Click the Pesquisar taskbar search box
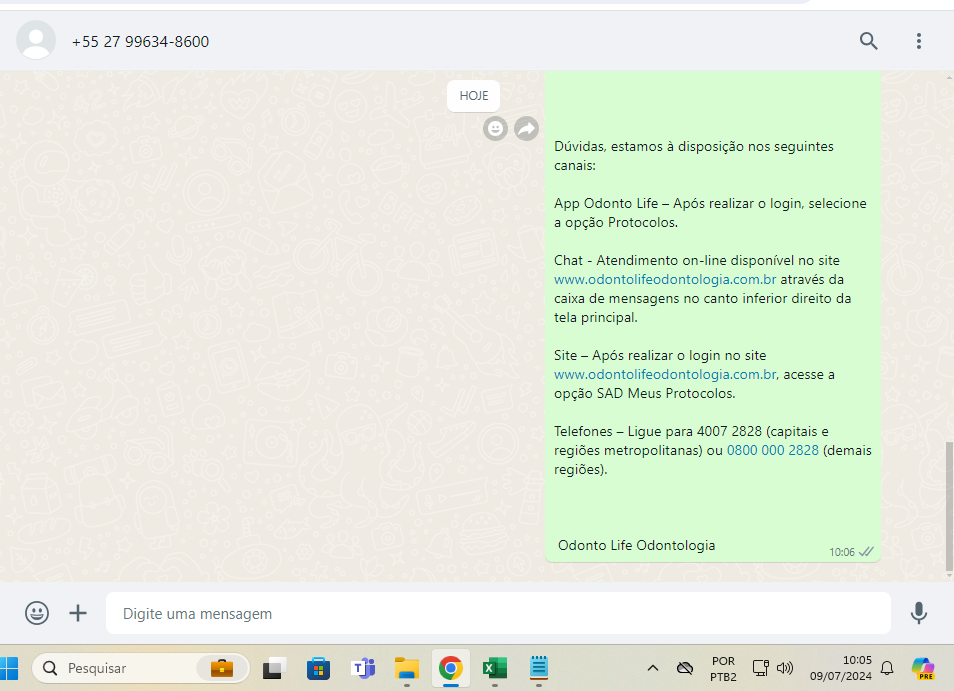 click(141, 668)
